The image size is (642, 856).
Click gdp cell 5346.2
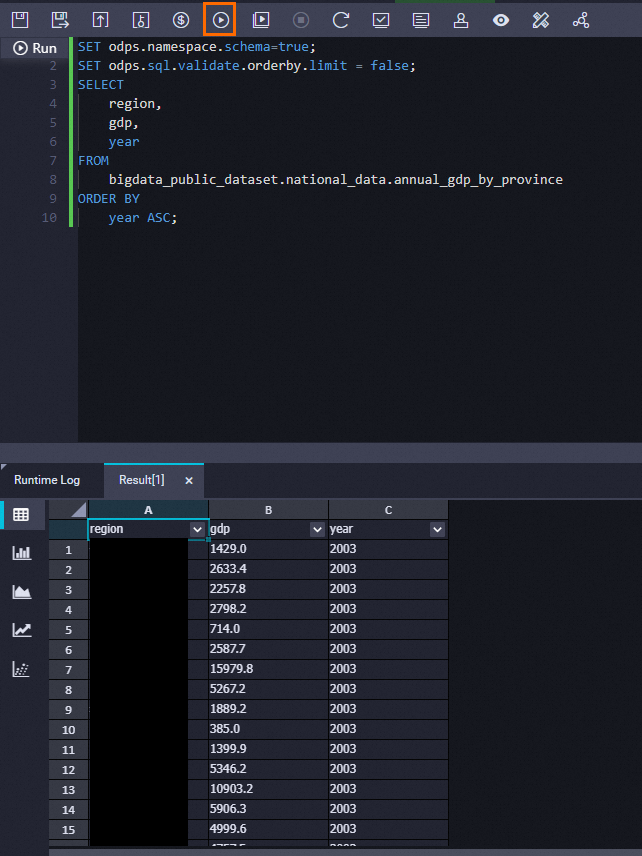268,769
